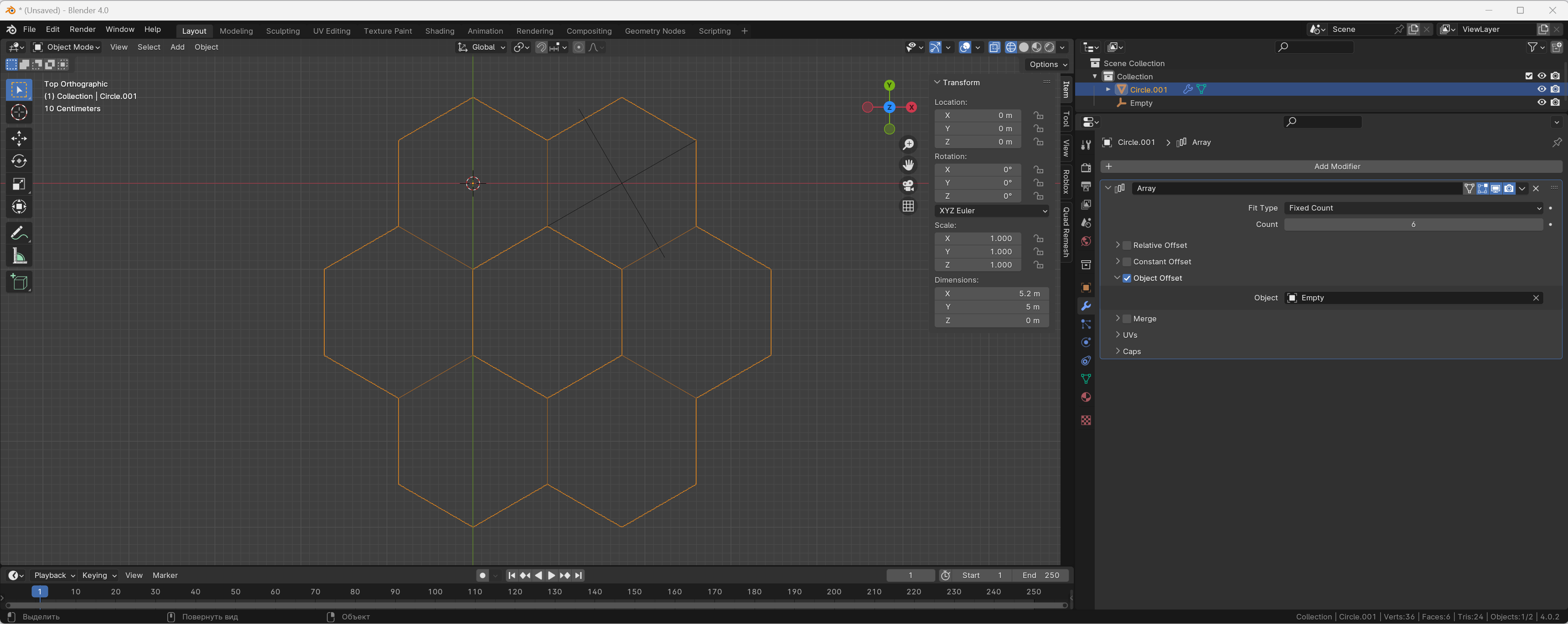Toggle snapping magnet icon

(541, 47)
